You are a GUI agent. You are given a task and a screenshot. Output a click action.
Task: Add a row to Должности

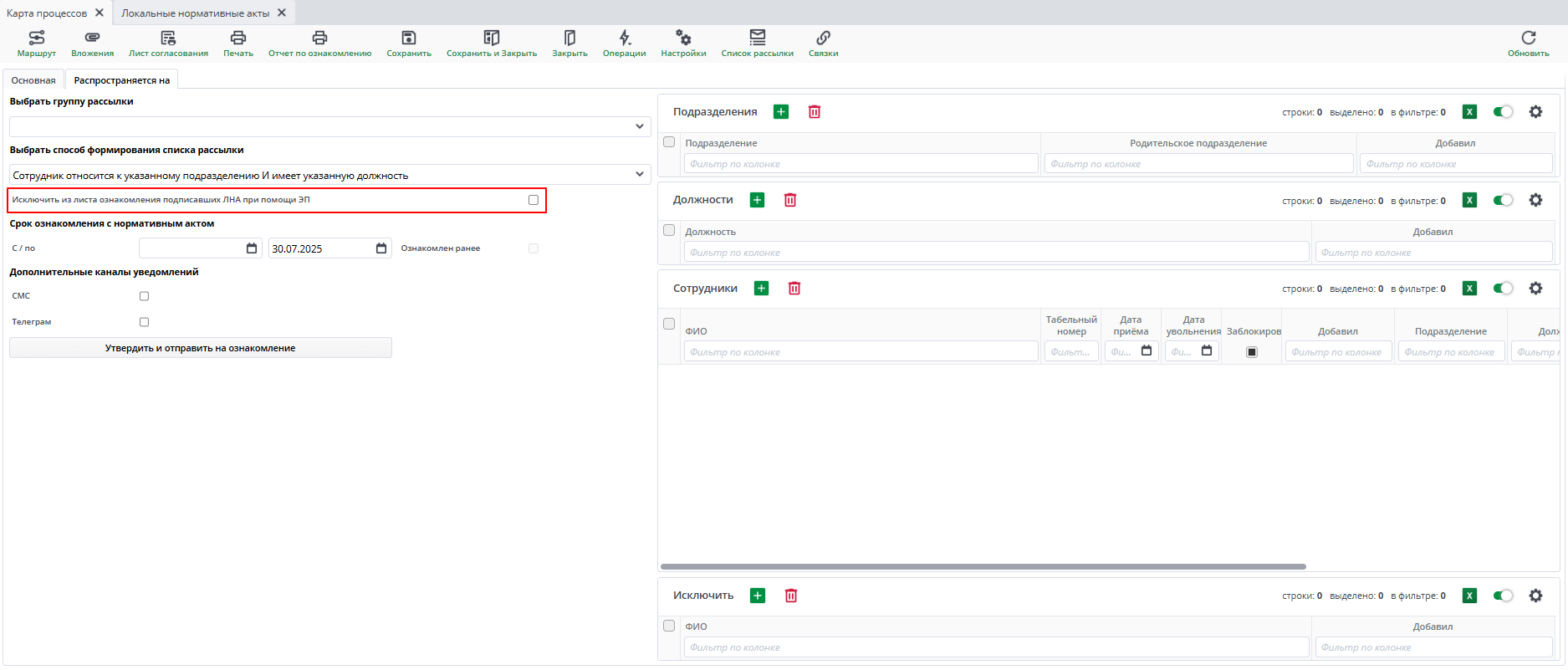click(757, 200)
